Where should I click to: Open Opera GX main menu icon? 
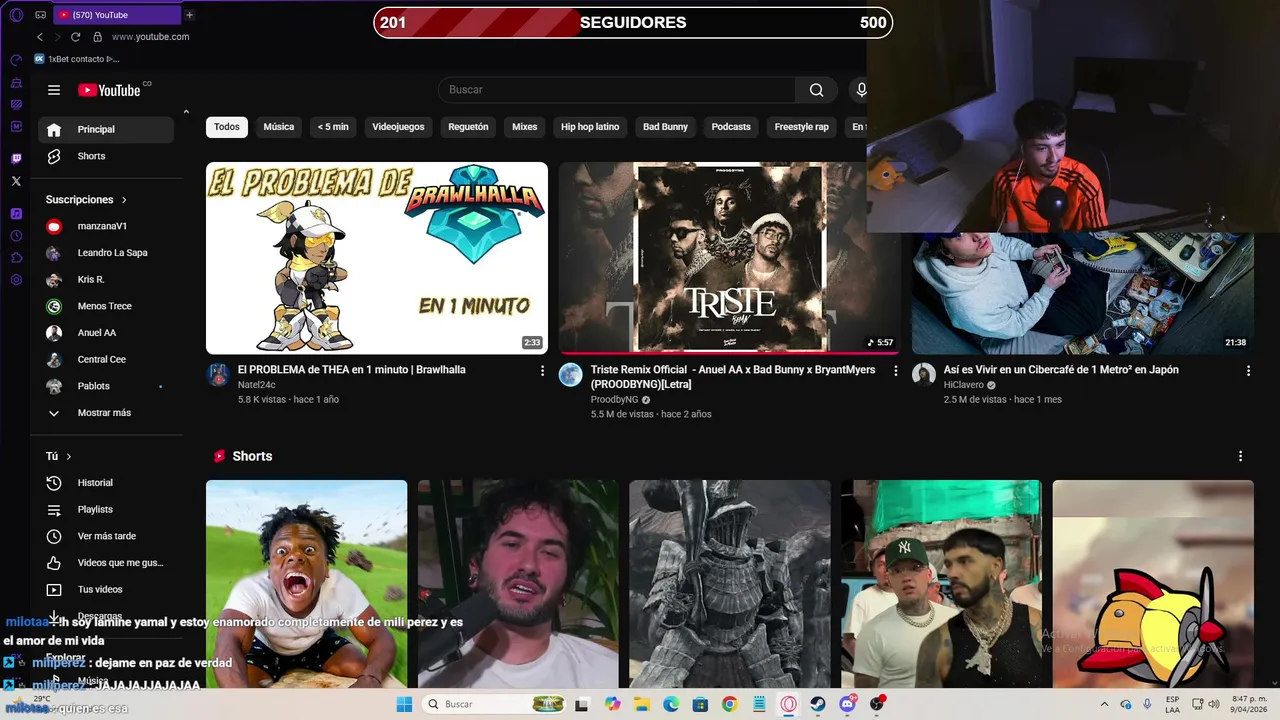16,15
